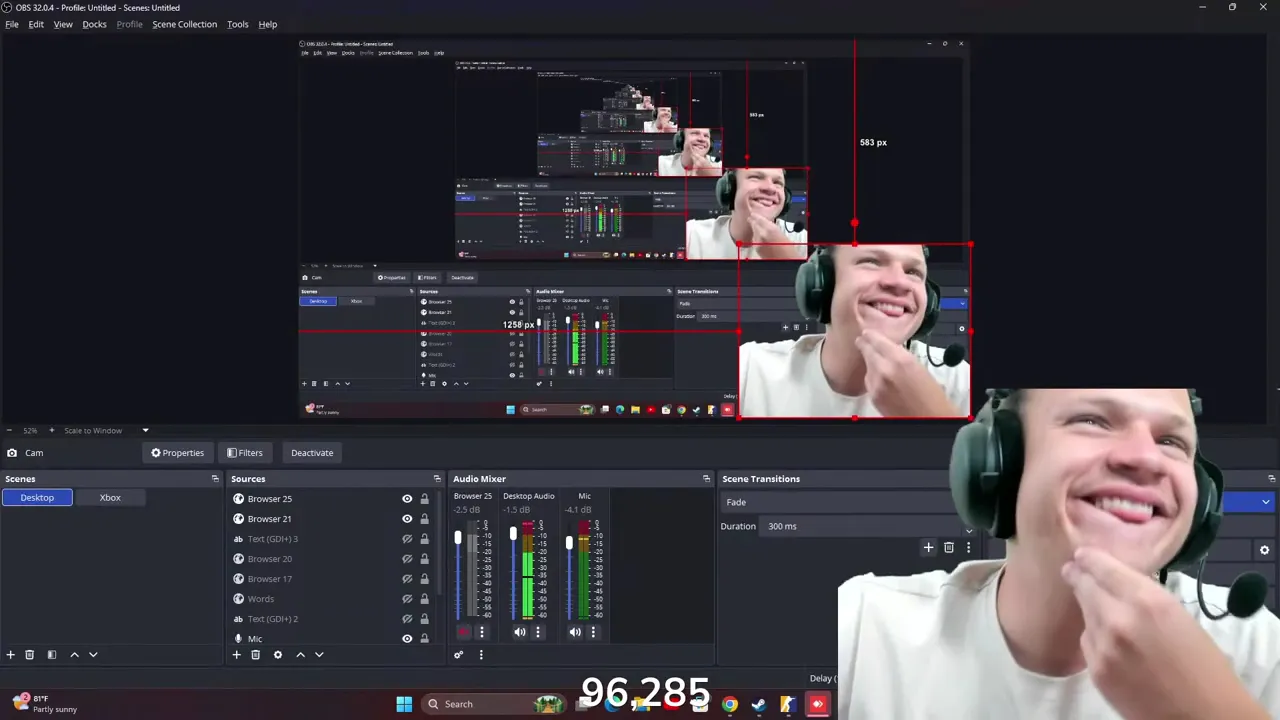Click the Filters button
This screenshot has width=1280, height=720.
pyautogui.click(x=245, y=453)
